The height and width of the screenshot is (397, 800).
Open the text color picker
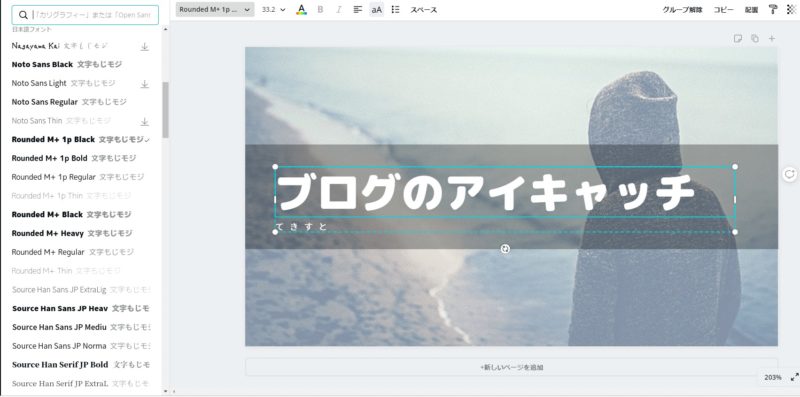click(x=302, y=10)
